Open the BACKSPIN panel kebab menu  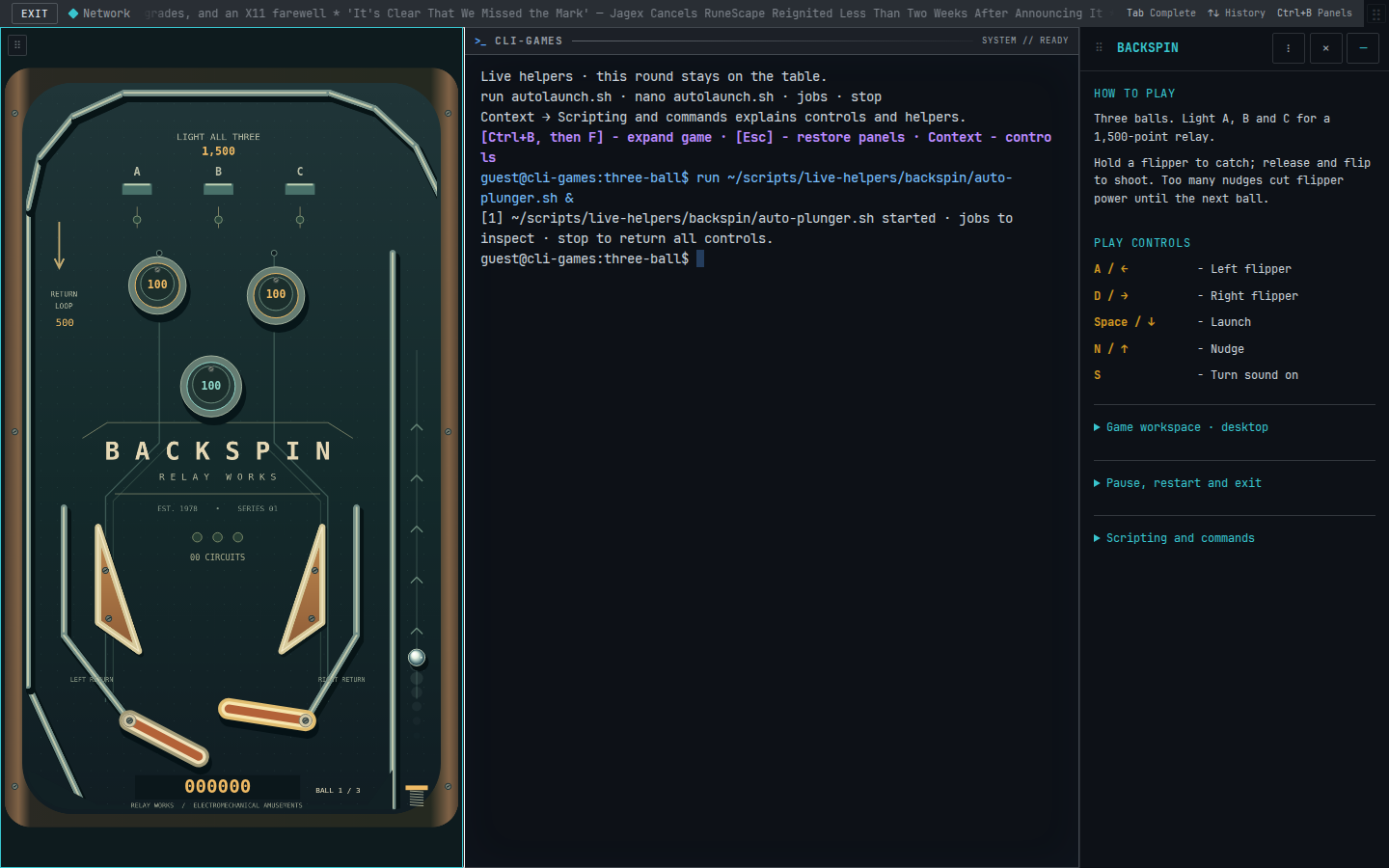[x=1289, y=48]
